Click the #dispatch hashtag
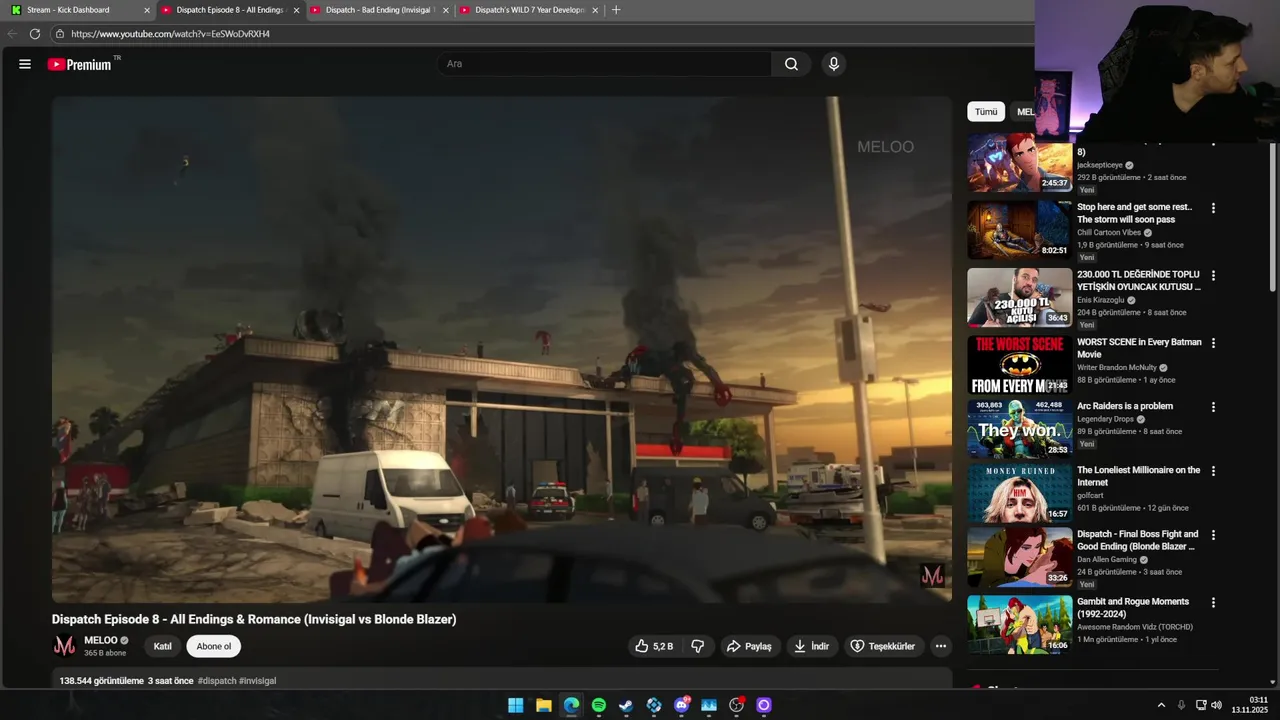Image resolution: width=1280 pixels, height=720 pixels. [217, 681]
